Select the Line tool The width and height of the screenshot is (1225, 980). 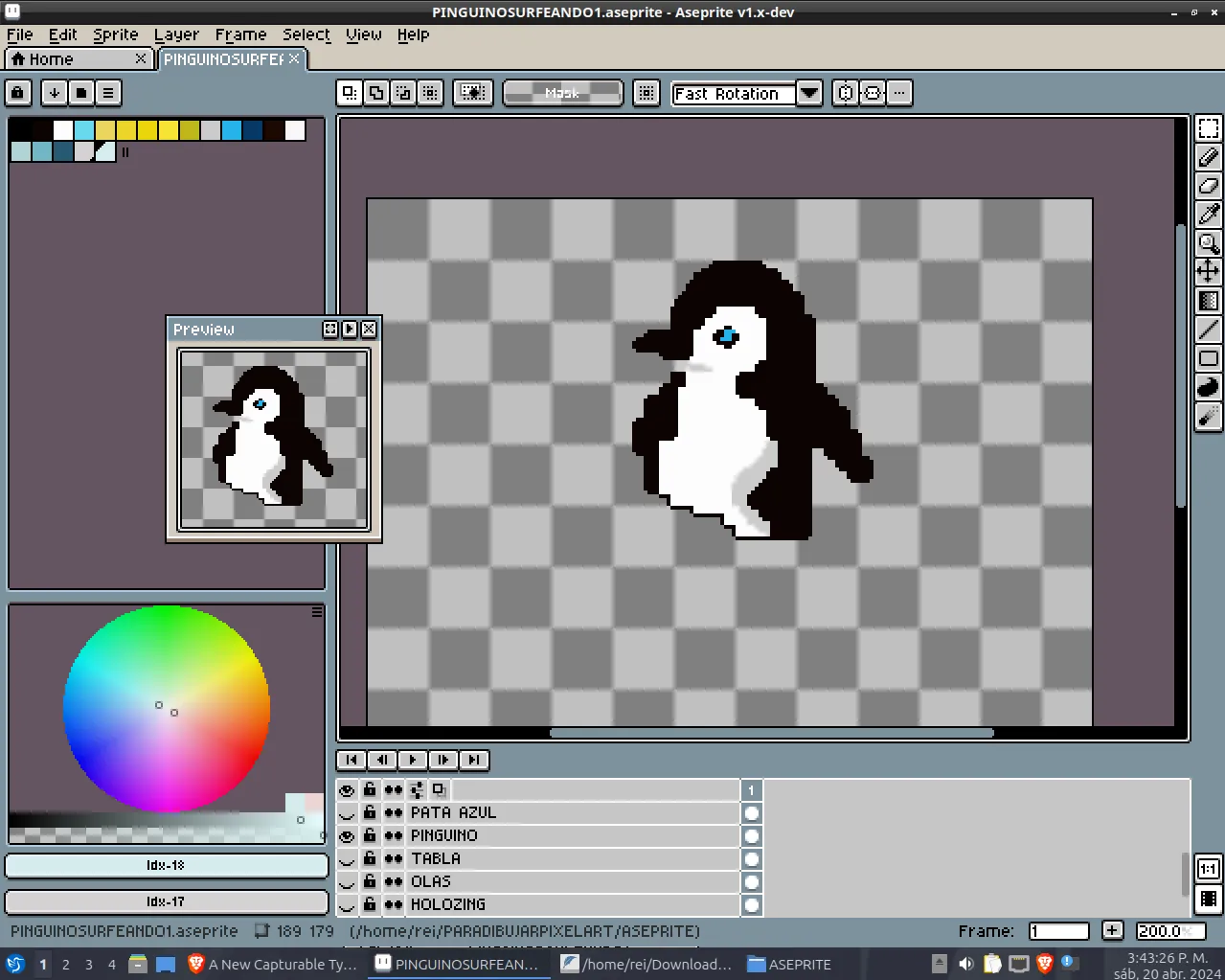pyautogui.click(x=1209, y=330)
